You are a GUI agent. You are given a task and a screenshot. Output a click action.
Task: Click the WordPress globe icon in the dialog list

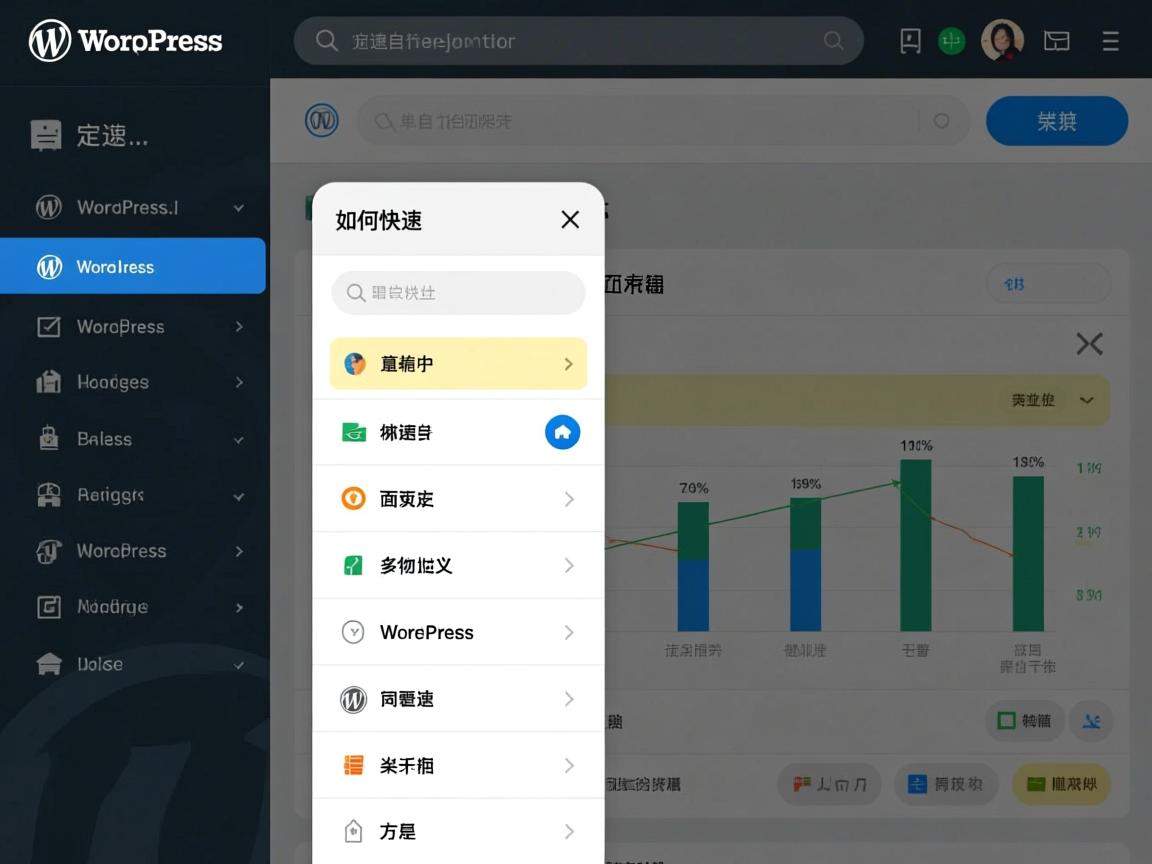pos(352,632)
